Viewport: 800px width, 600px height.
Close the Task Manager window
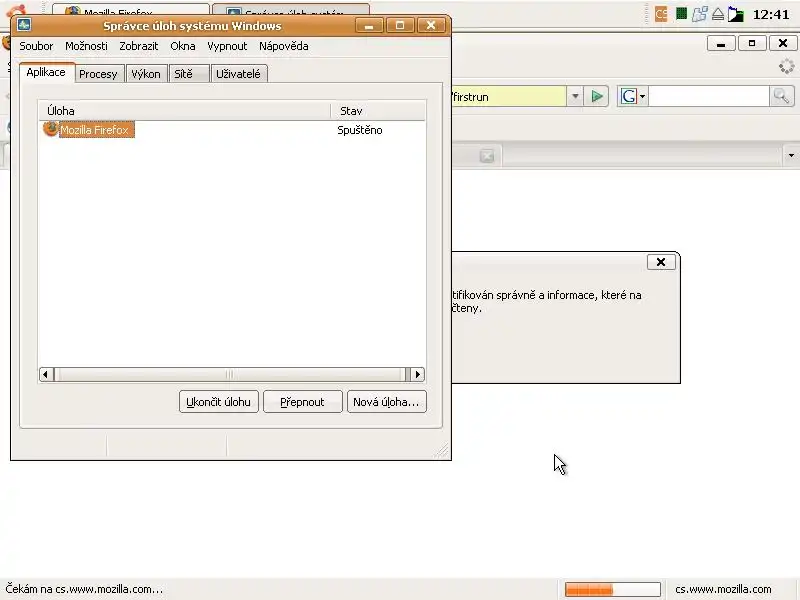(431, 25)
